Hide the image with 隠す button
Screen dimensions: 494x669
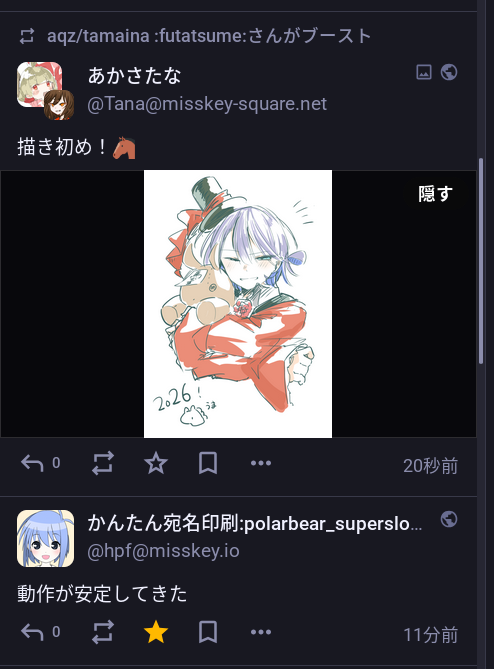(x=435, y=194)
